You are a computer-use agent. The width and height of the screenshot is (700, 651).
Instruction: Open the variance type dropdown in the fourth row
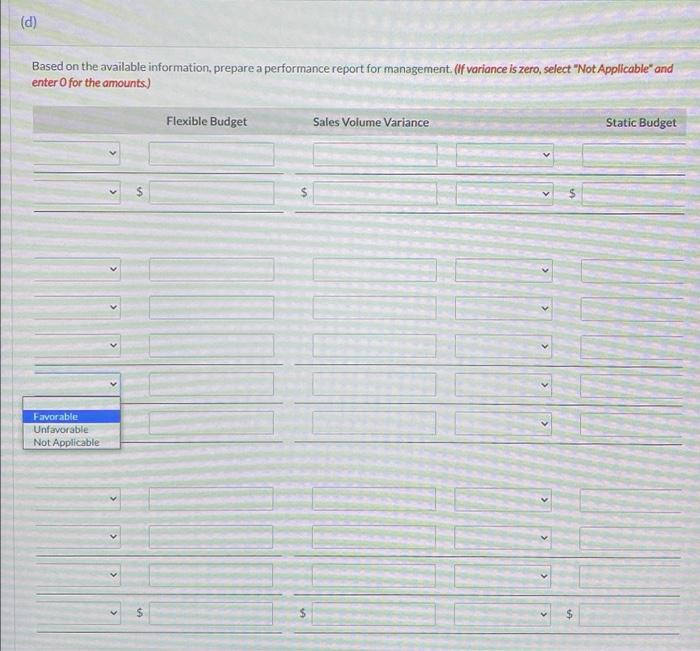coord(504,309)
